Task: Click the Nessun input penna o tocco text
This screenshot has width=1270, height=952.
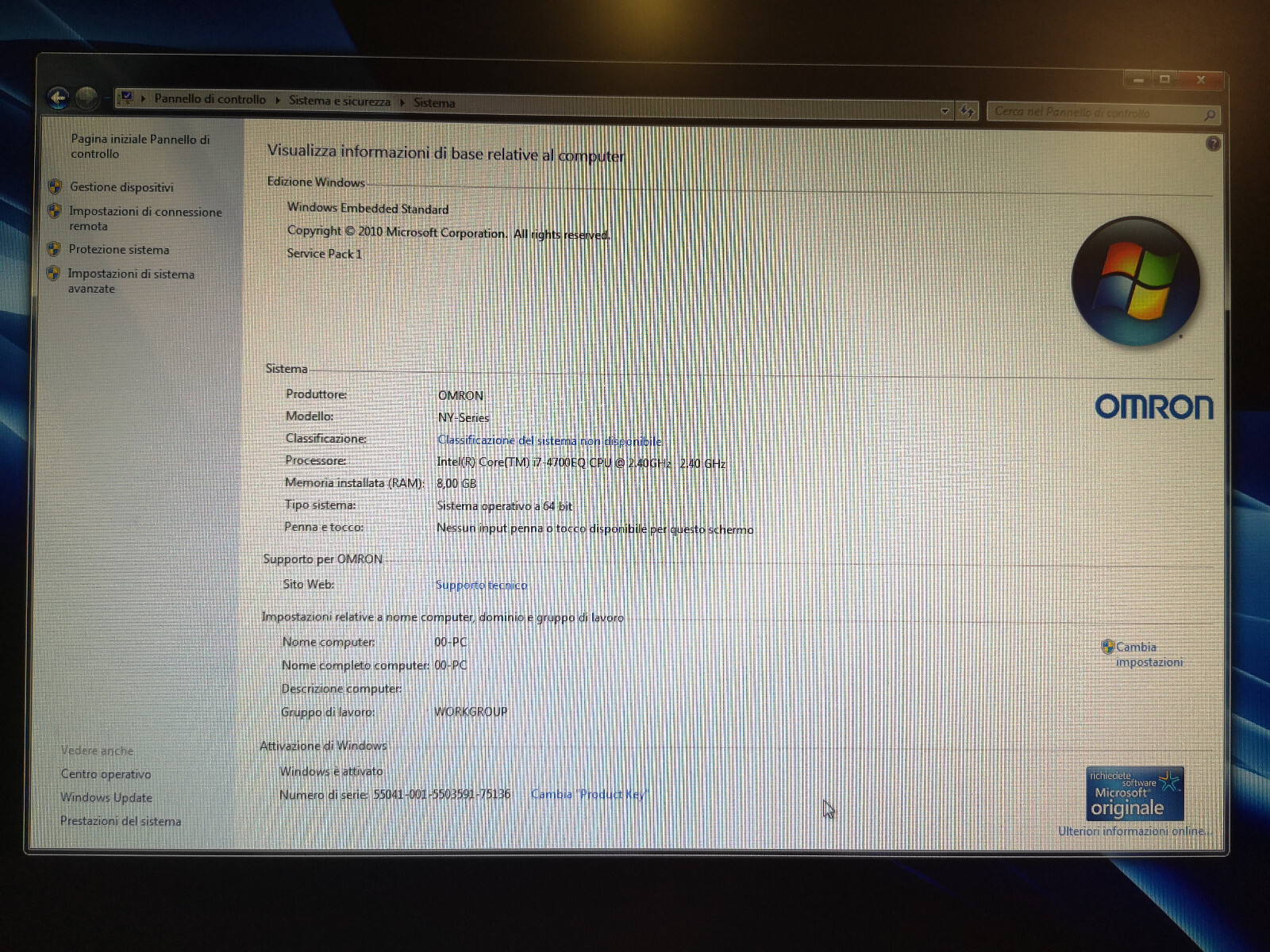Action: coord(595,528)
